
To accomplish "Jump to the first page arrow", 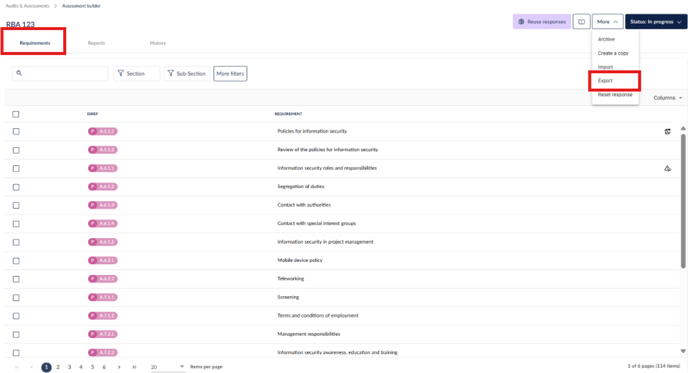I will (x=17, y=367).
